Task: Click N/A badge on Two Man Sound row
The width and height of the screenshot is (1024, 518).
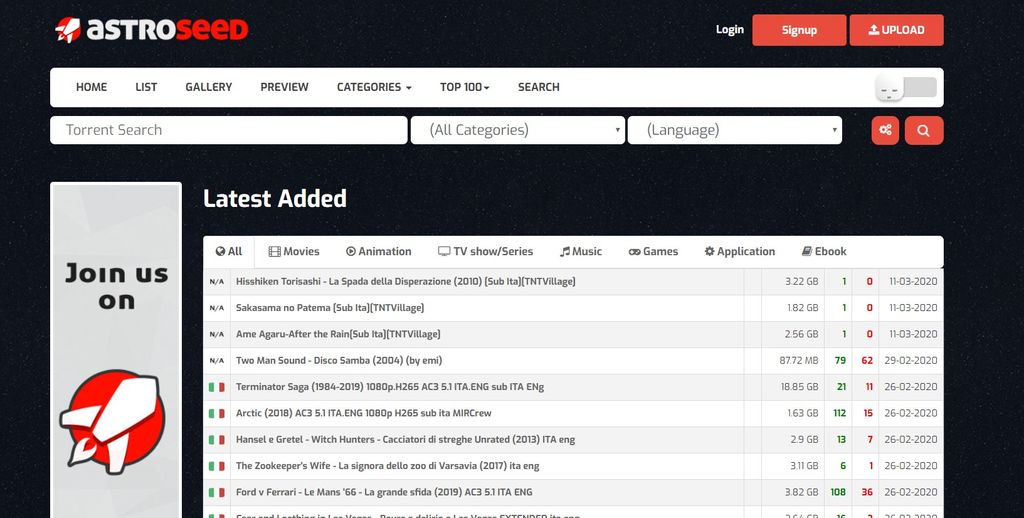Action: click(x=217, y=361)
